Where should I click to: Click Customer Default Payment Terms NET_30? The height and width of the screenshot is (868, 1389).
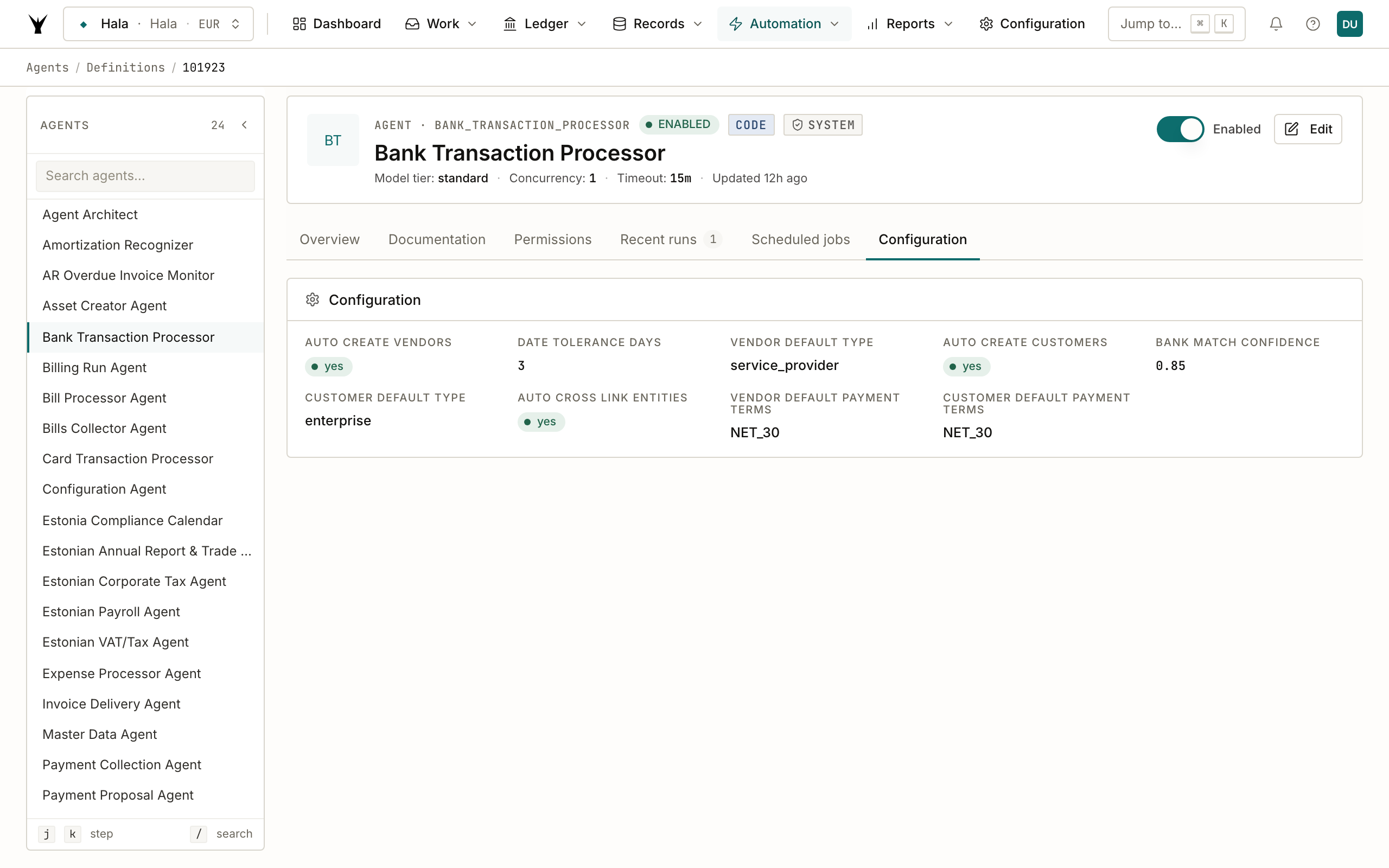click(967, 432)
